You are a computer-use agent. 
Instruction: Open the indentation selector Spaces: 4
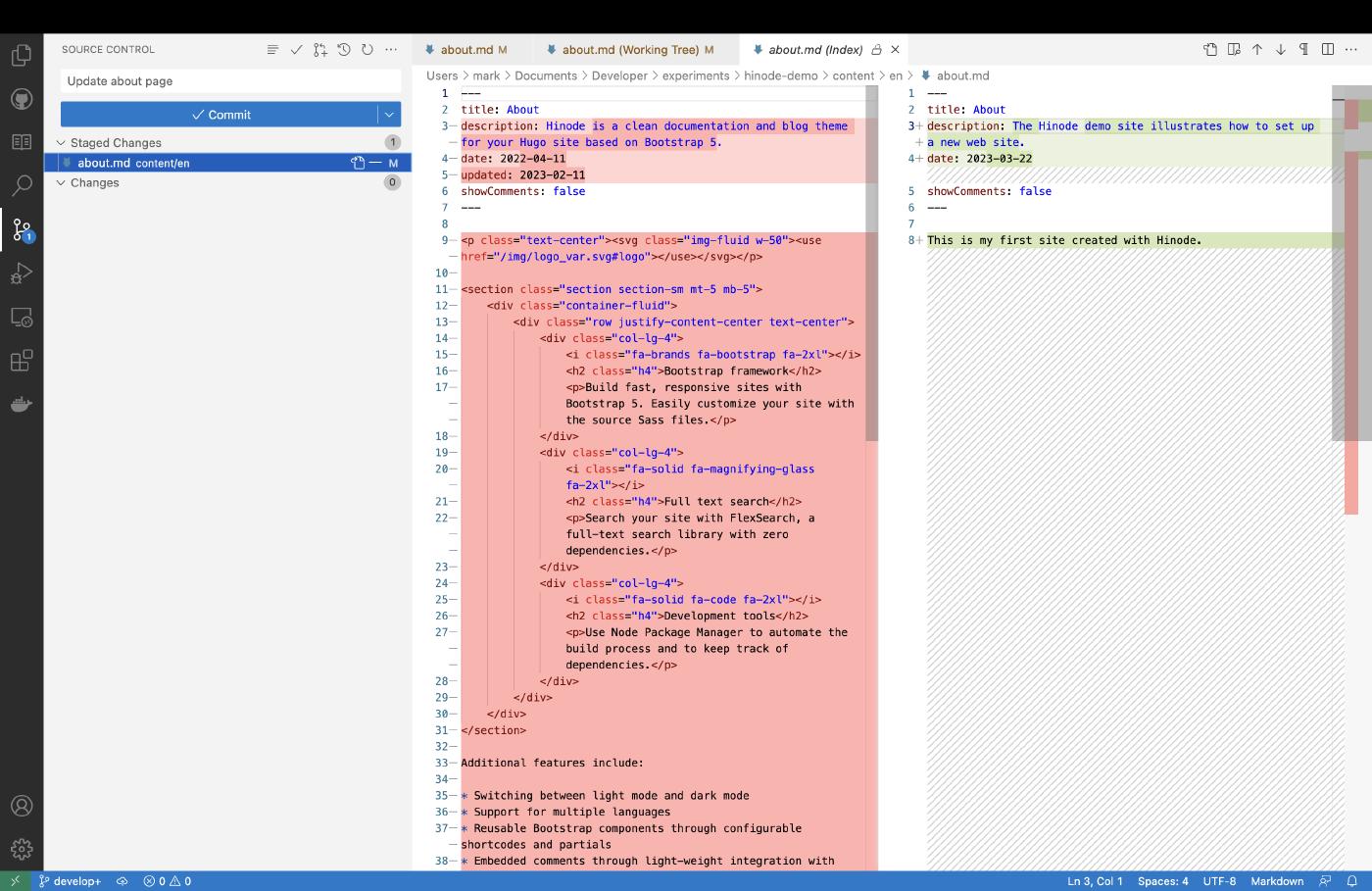(1163, 881)
